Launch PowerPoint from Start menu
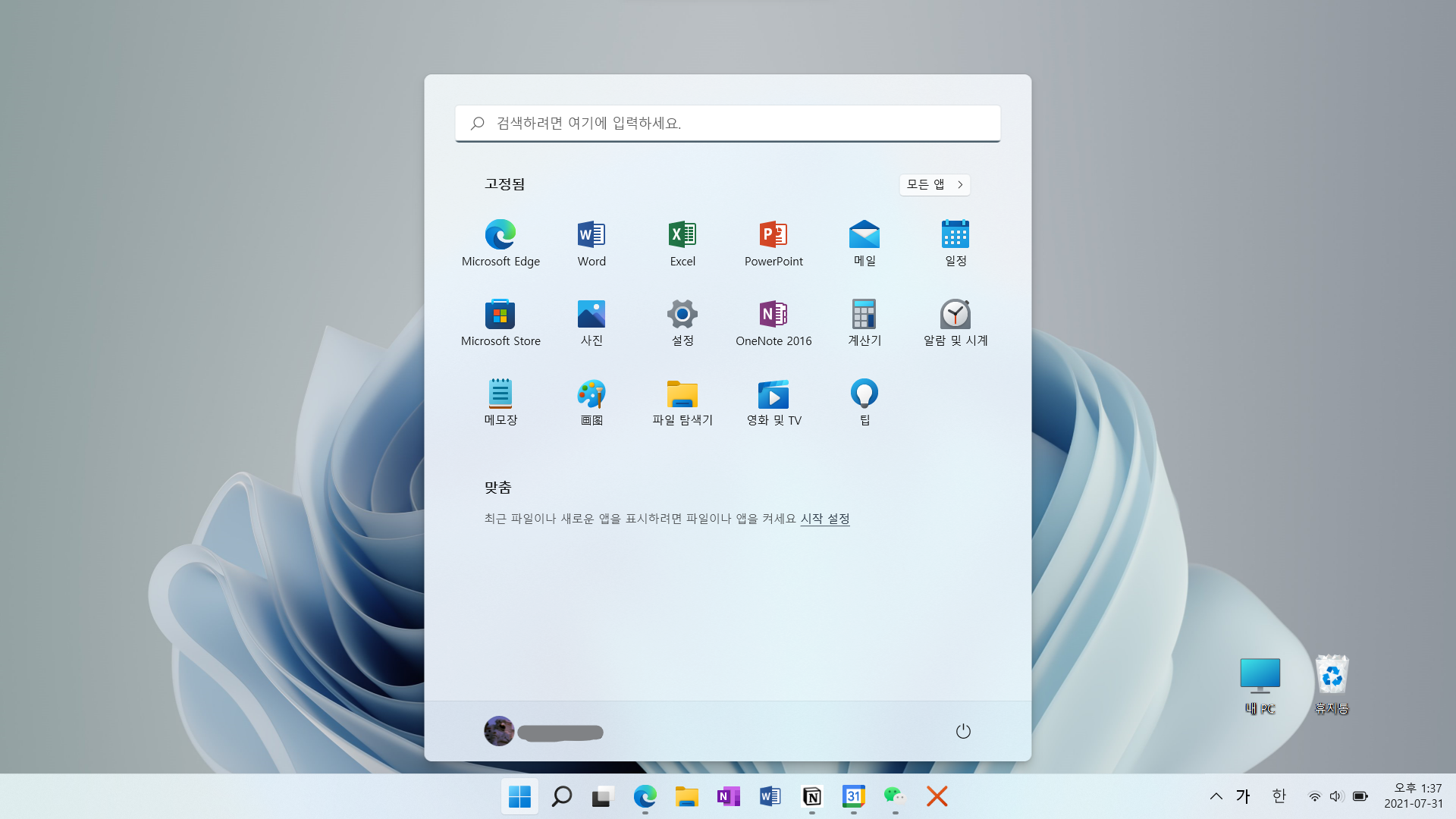The image size is (1456, 819). click(x=773, y=243)
